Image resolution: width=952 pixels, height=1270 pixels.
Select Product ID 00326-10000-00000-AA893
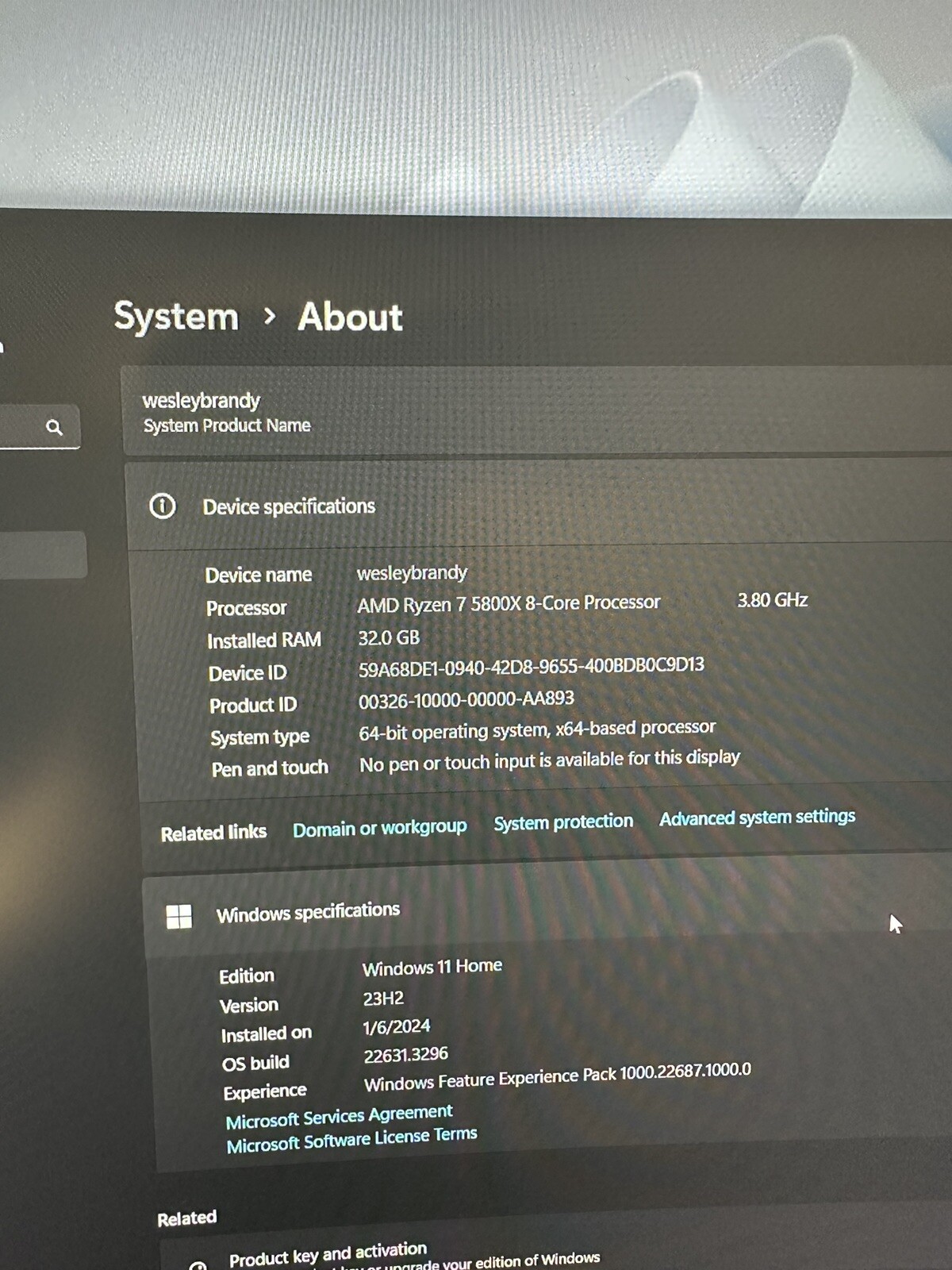tap(466, 699)
